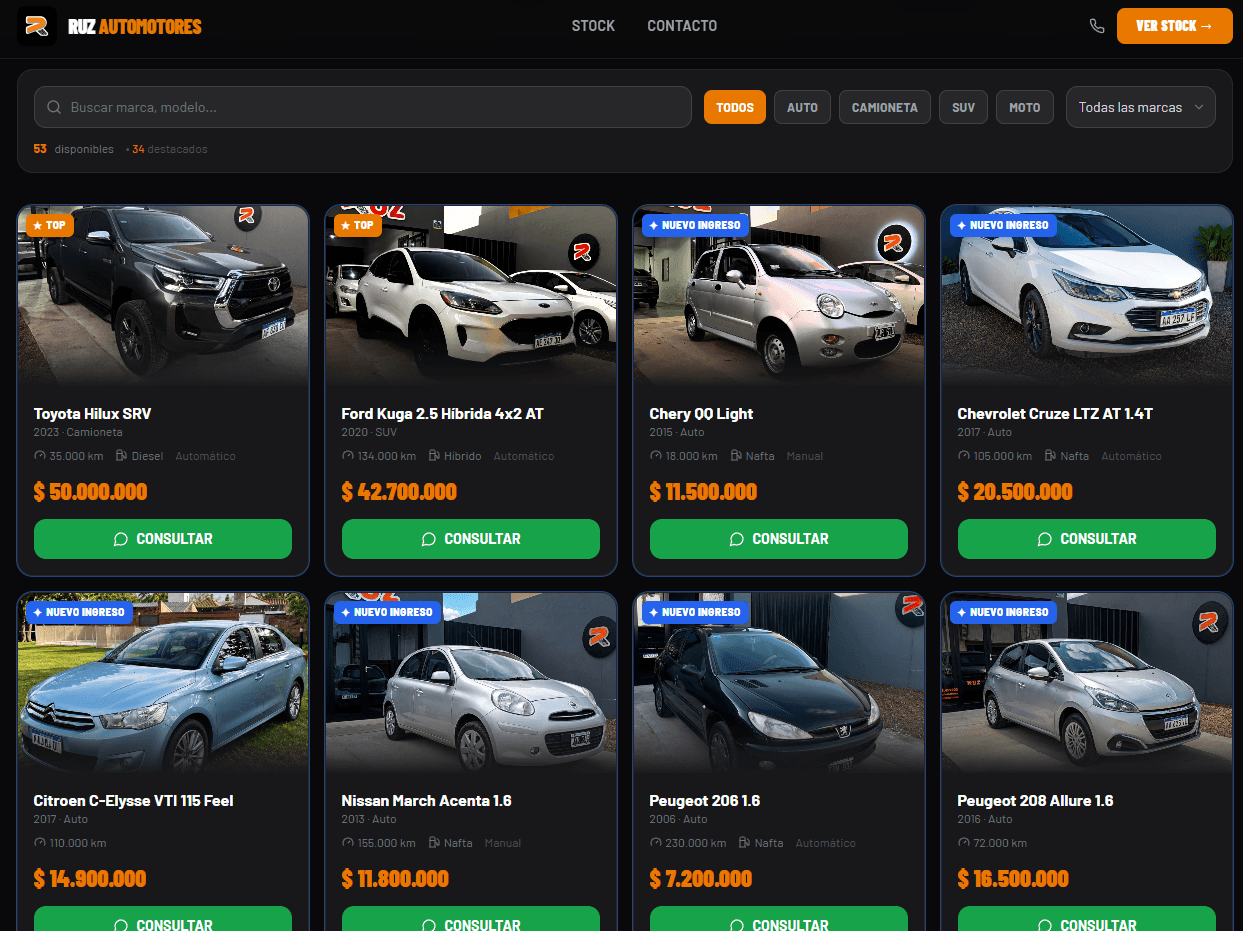Click the odometer icon beside 18.000 km
Screen dimensions: 1243x931
(656, 456)
